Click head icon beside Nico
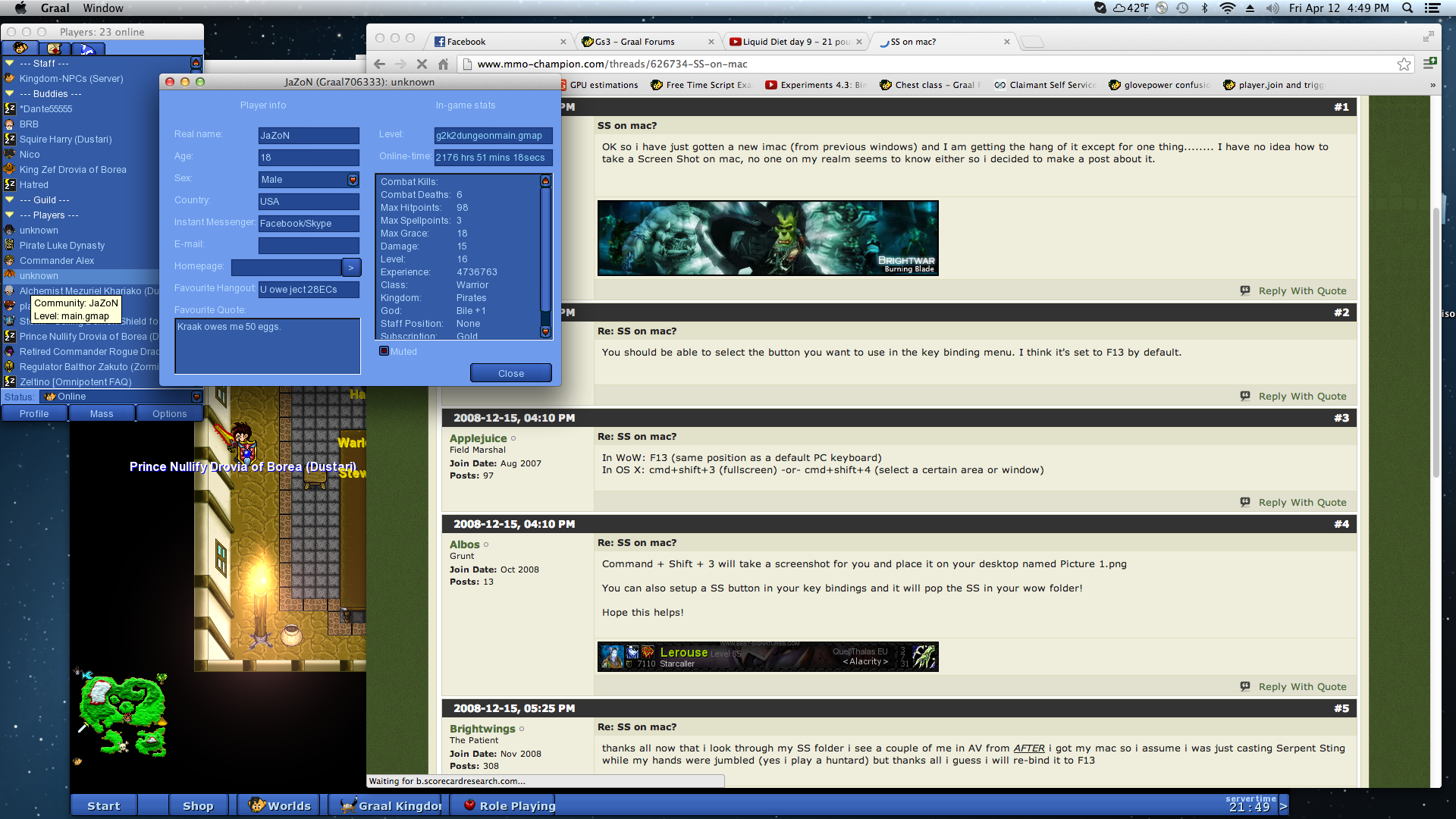This screenshot has width=1456, height=819. click(x=10, y=155)
